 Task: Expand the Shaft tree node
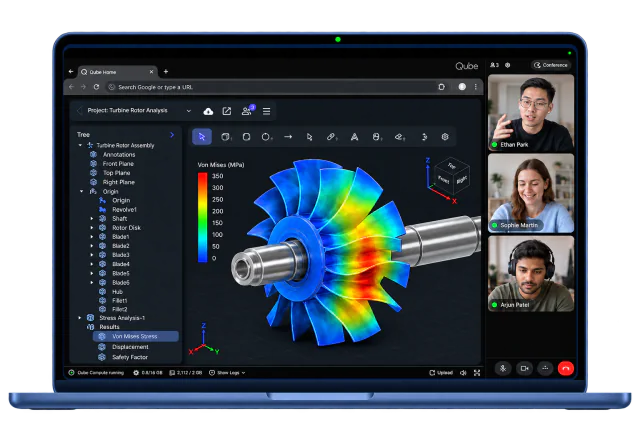(91, 219)
